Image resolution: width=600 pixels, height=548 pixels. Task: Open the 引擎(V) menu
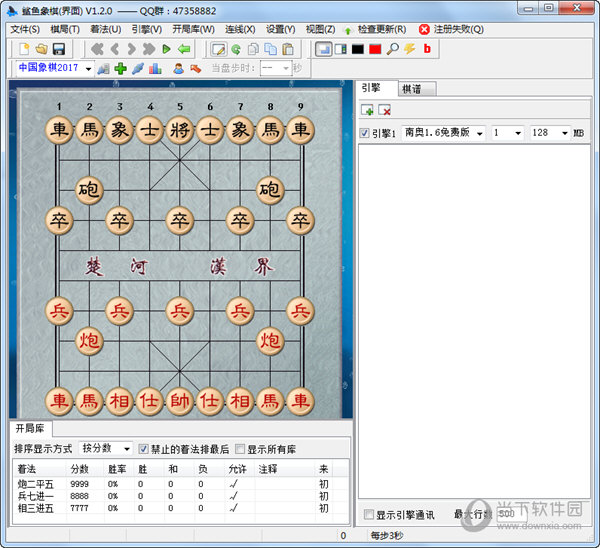[x=146, y=29]
